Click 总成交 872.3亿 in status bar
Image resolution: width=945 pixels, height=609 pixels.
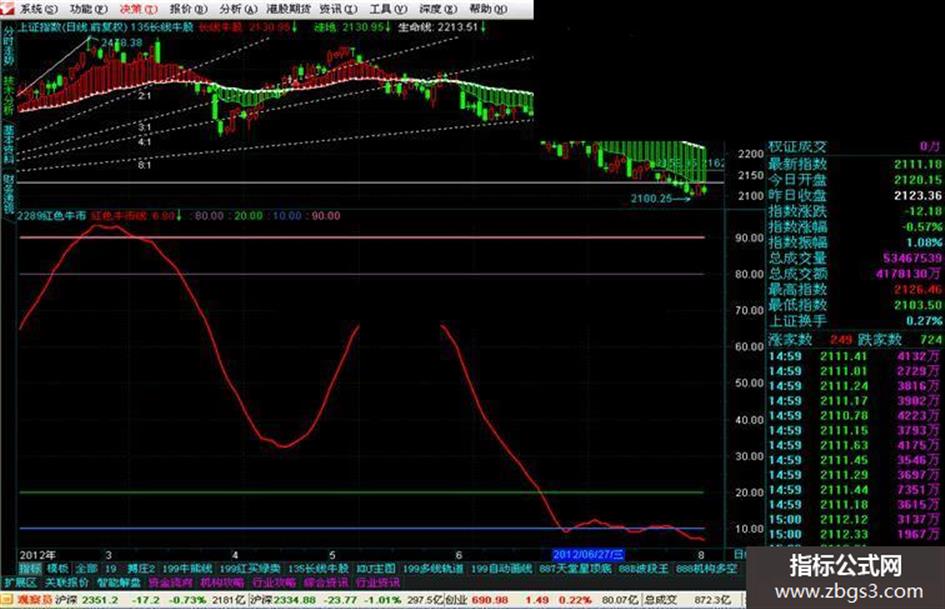[687, 600]
